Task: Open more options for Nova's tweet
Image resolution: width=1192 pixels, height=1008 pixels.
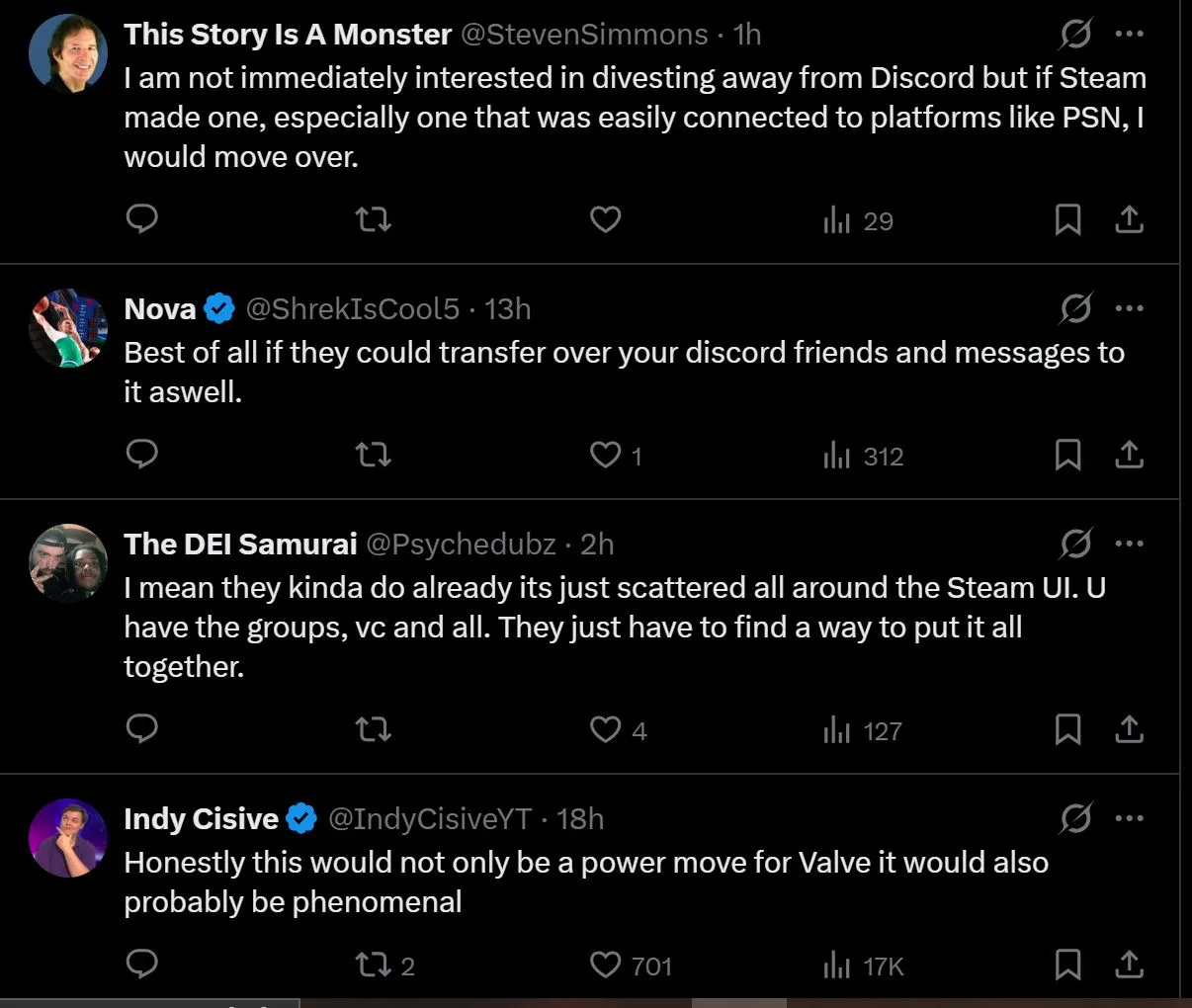Action: click(x=1129, y=308)
